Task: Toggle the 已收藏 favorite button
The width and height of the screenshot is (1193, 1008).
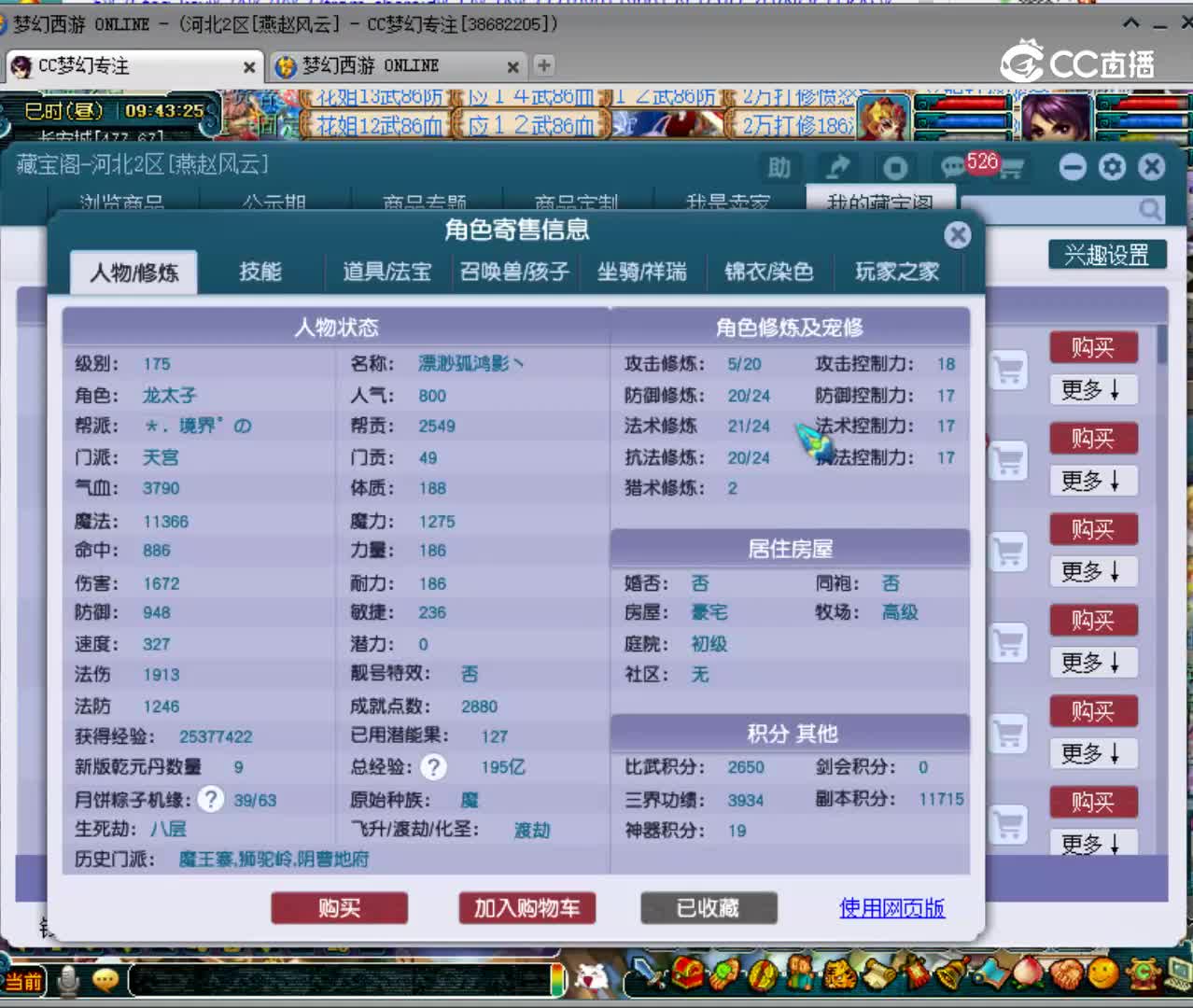Action: click(709, 908)
